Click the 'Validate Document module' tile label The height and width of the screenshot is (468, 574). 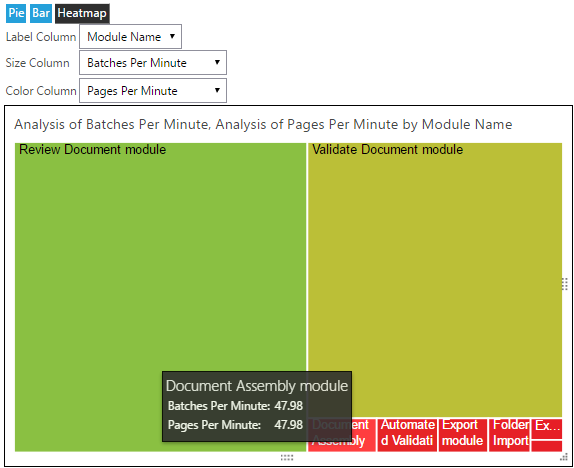click(x=388, y=149)
